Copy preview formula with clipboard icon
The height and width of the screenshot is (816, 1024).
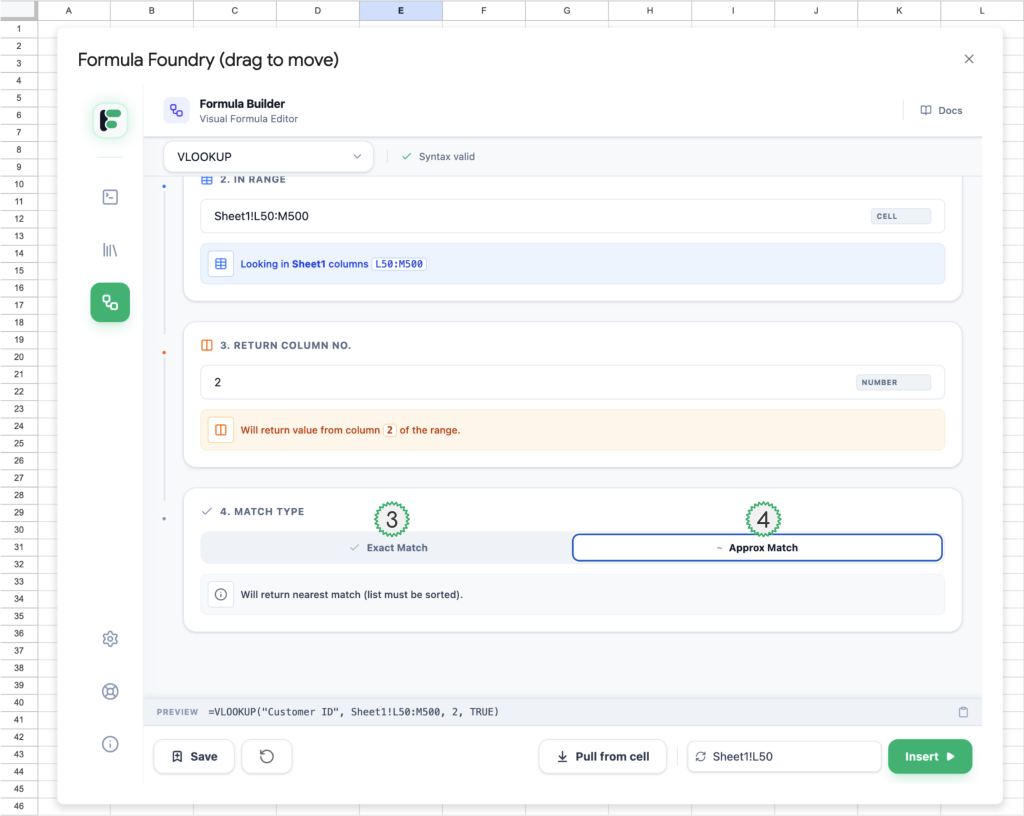tap(963, 712)
